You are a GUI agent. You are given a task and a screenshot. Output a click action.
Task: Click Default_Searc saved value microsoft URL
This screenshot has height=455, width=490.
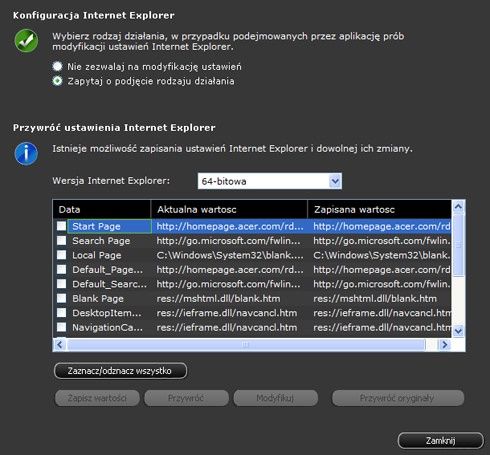(382, 284)
